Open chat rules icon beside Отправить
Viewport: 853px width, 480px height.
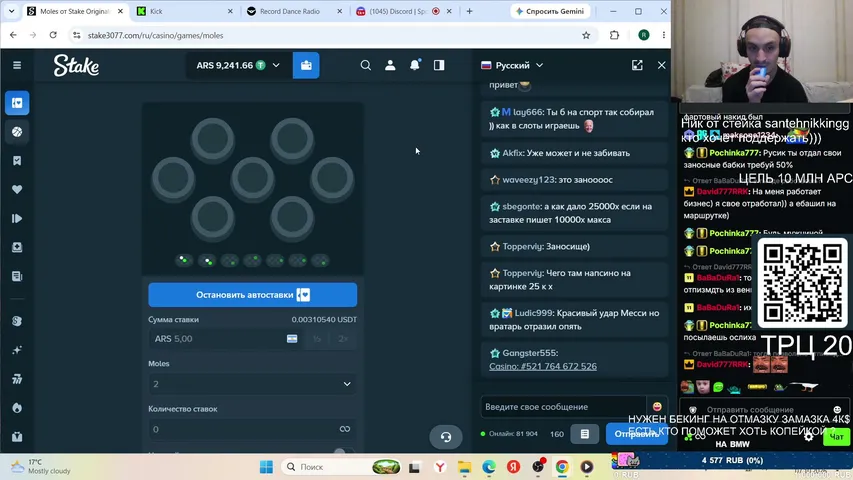pyautogui.click(x=584, y=434)
